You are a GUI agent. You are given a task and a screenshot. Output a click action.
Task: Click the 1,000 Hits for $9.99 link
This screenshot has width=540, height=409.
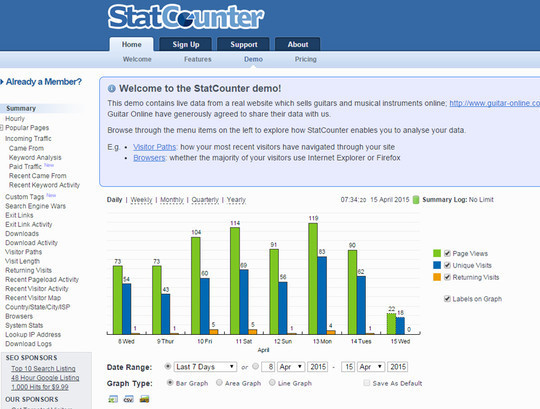click(40, 387)
